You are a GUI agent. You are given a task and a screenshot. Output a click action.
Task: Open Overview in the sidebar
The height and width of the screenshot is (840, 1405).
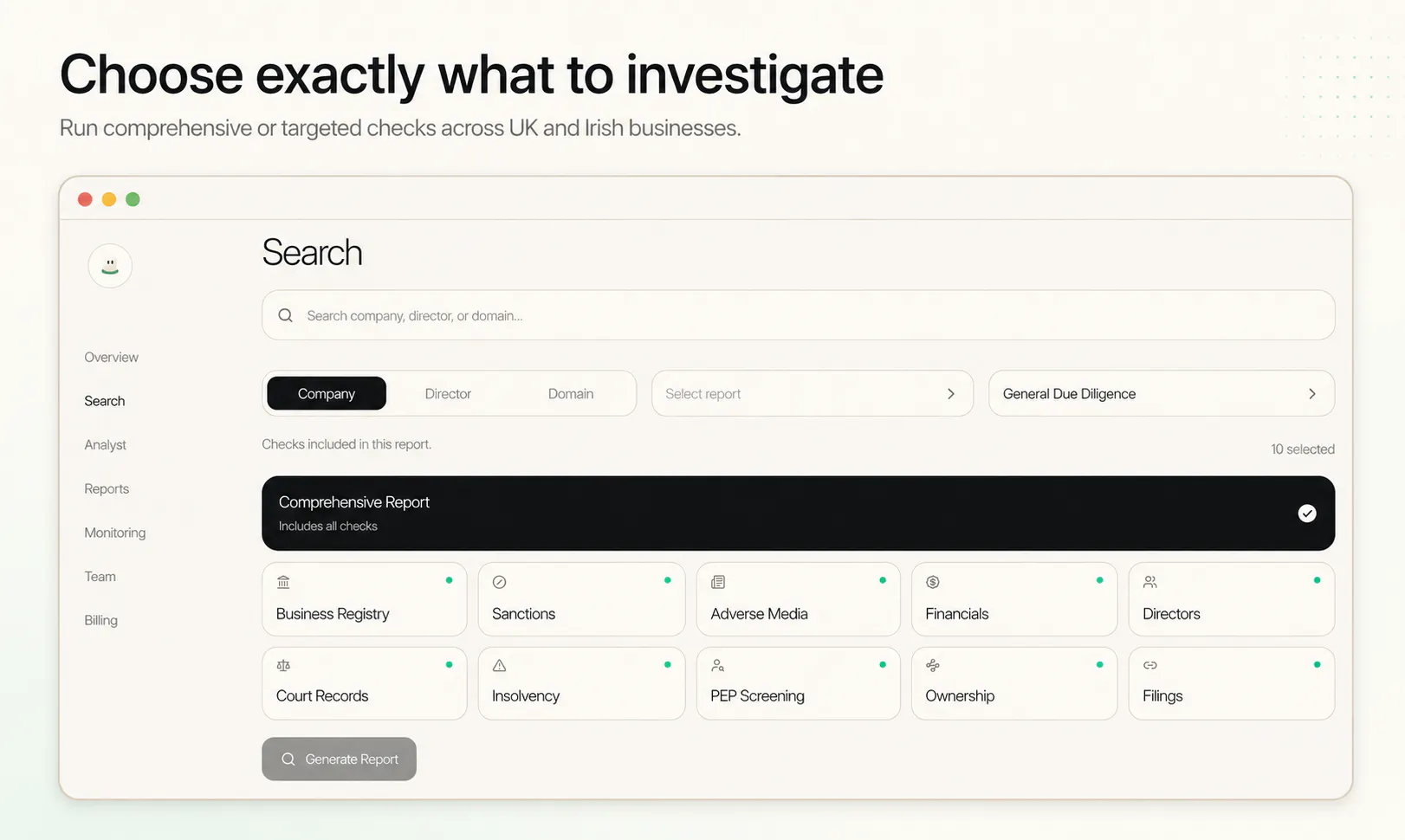point(111,357)
